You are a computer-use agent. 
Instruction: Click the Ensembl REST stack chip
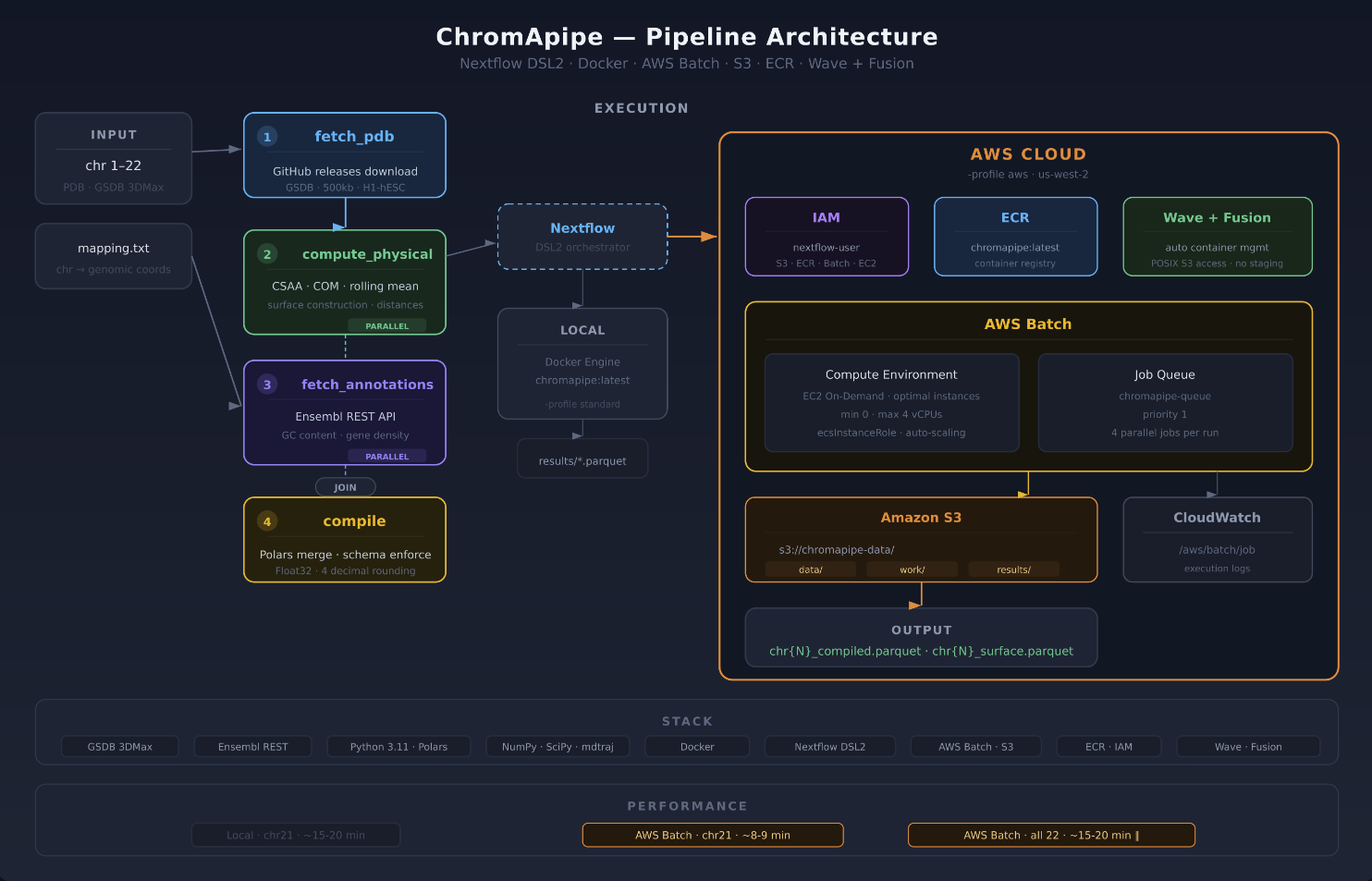253,746
